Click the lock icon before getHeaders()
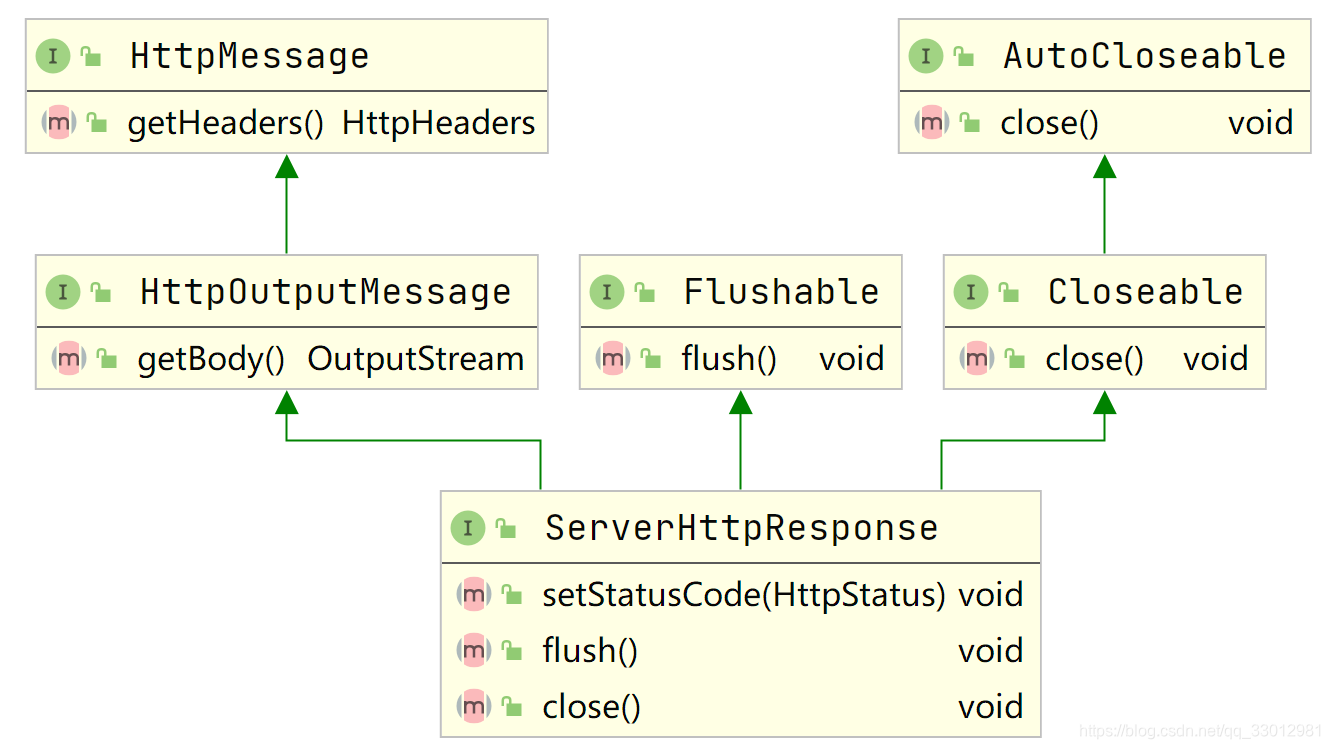Screen dimensions: 1330x749 coord(97,123)
